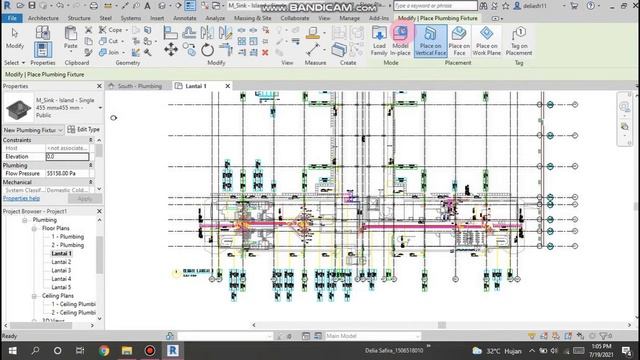Click the Edit Type button
The width and height of the screenshot is (640, 360).
coord(84,129)
